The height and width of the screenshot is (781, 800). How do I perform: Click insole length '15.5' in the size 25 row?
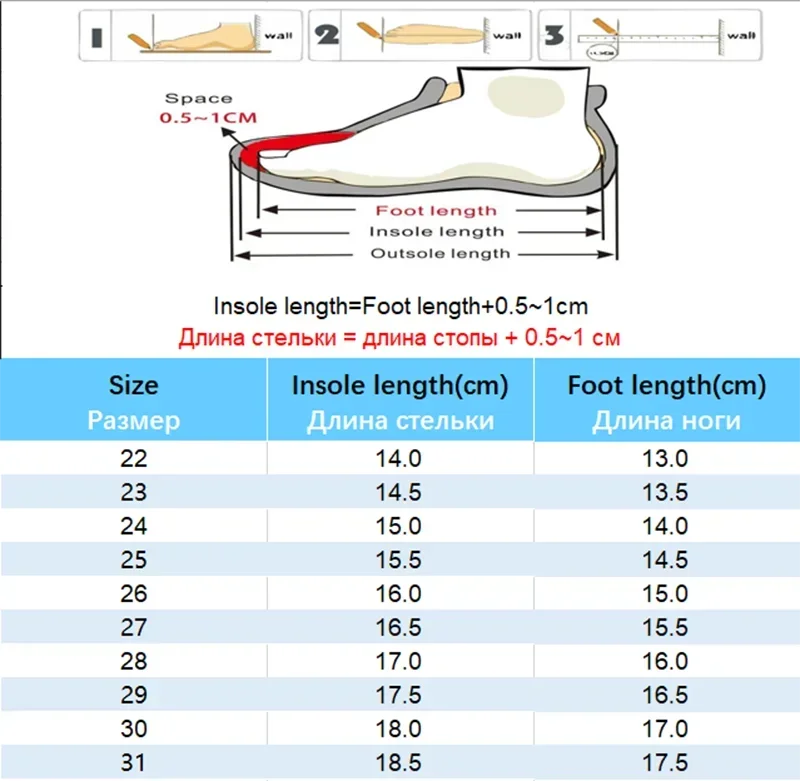(x=398, y=560)
